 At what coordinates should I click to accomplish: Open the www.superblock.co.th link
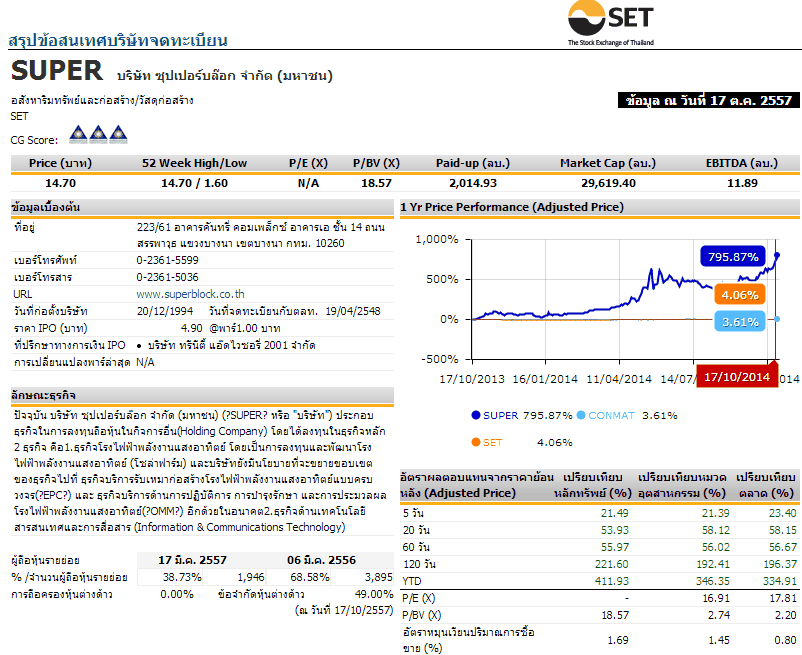coord(190,294)
